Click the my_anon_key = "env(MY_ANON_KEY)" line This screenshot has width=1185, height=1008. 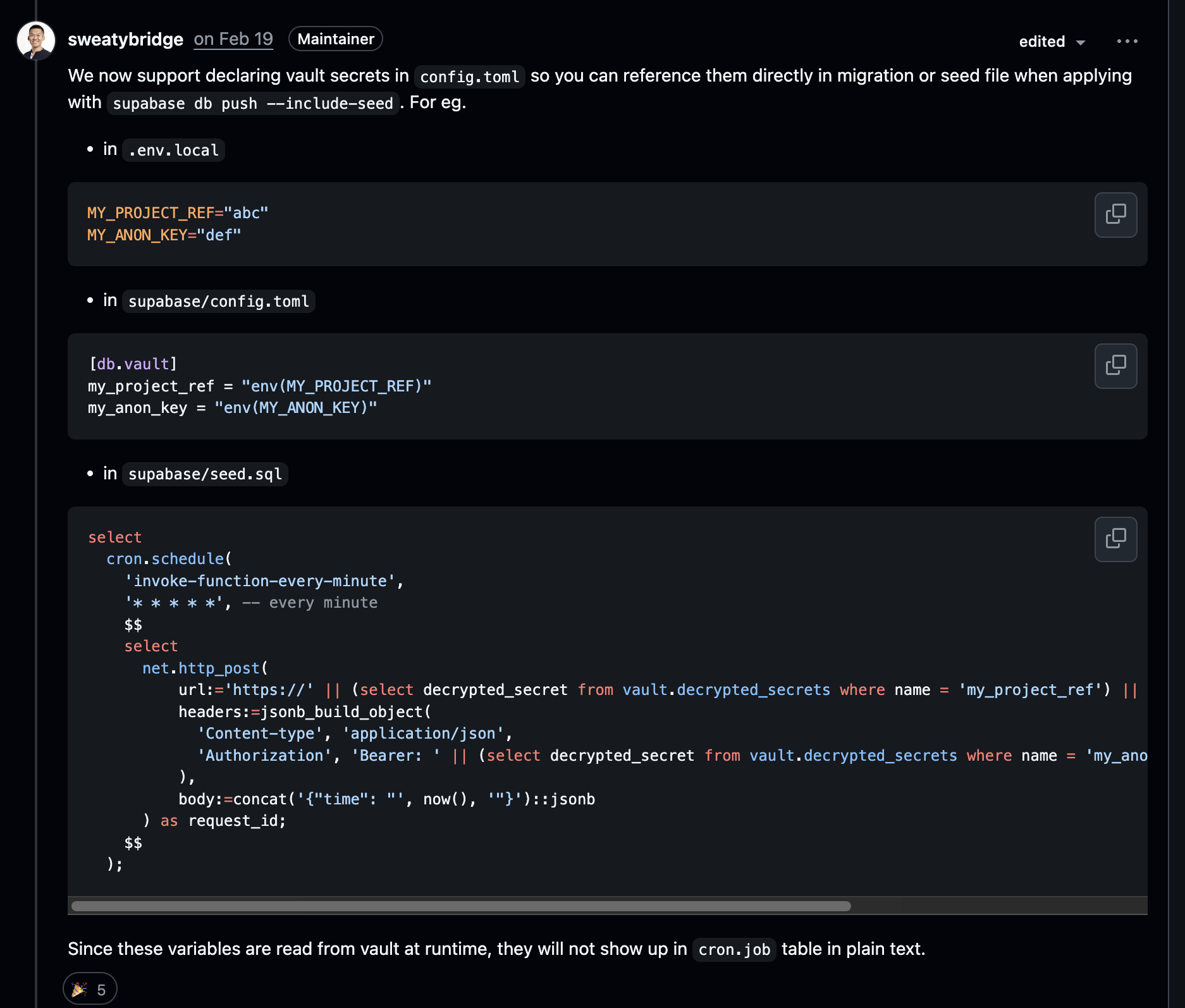coord(232,408)
